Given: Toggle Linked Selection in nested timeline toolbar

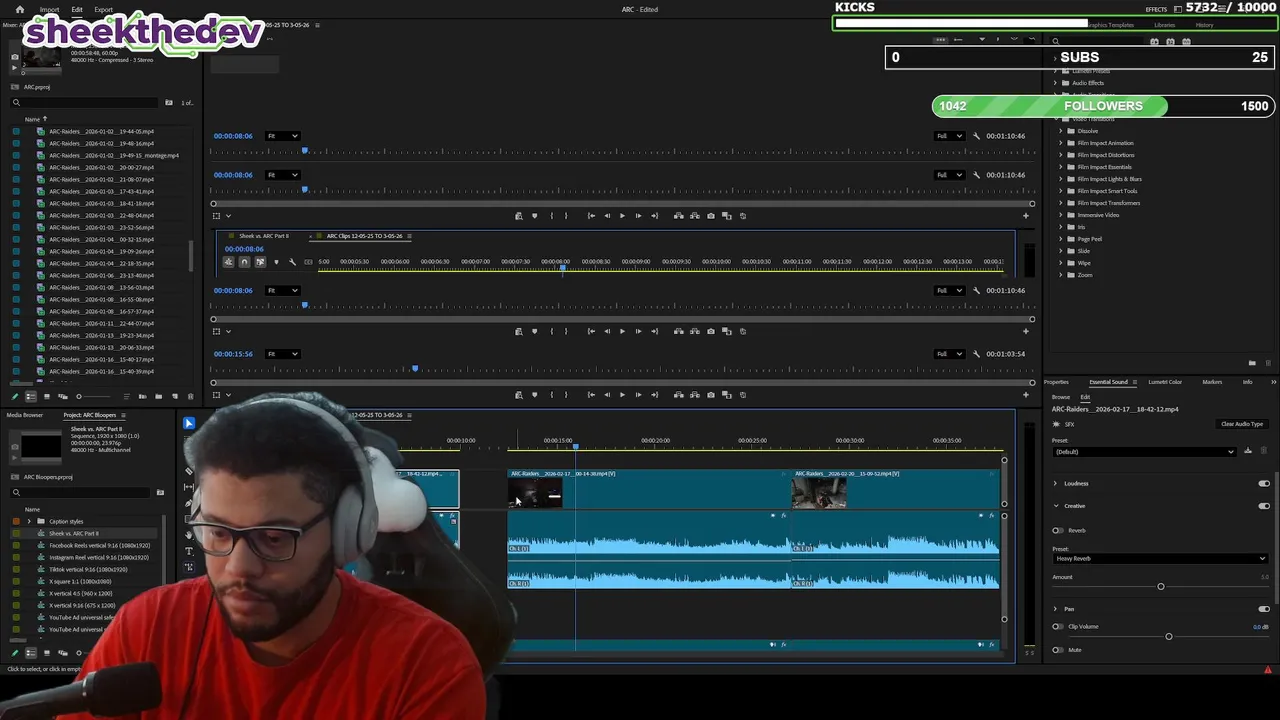Looking at the screenshot, I should (x=260, y=262).
